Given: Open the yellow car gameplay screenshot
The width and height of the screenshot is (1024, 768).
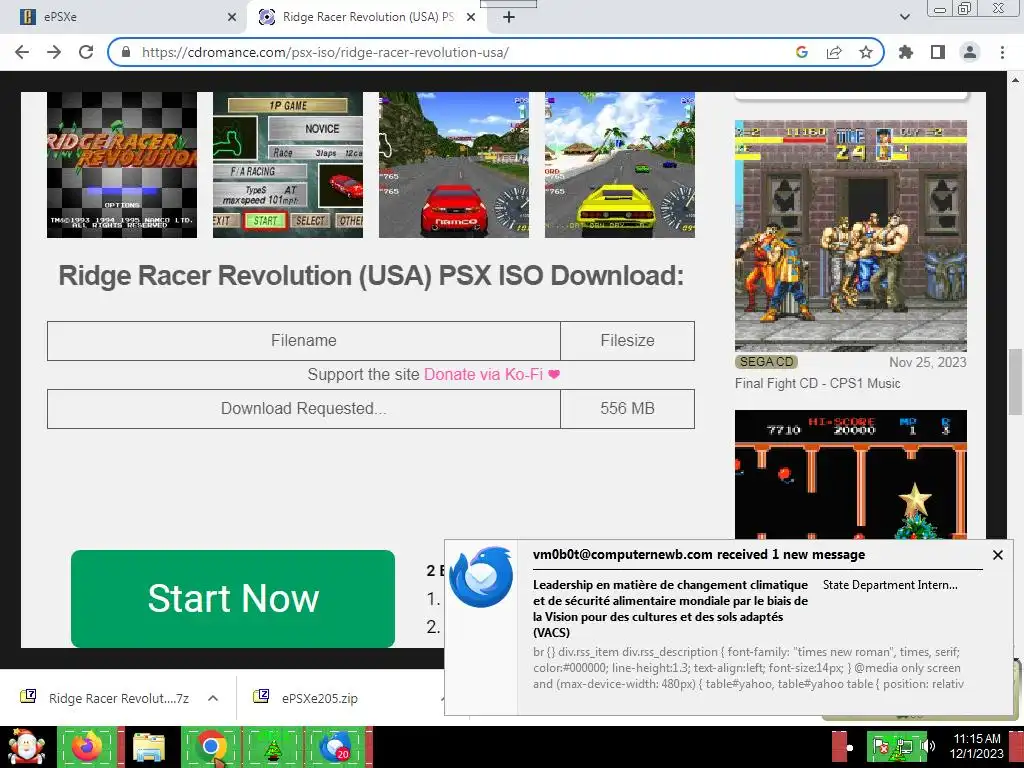Looking at the screenshot, I should point(620,165).
